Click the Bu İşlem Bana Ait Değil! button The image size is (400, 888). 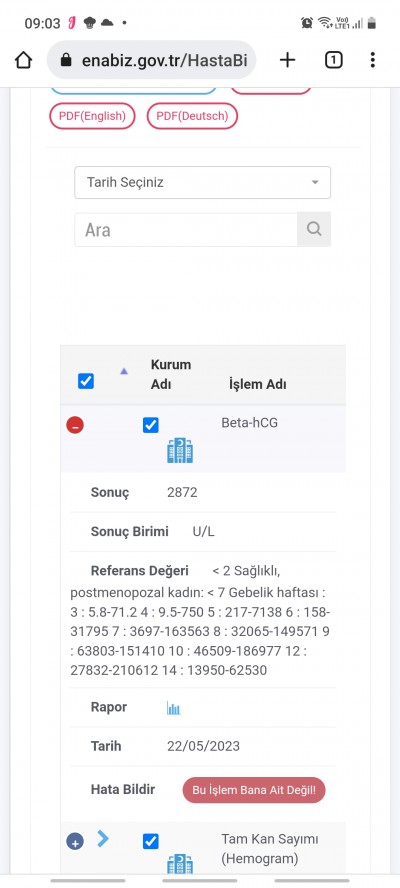[254, 790]
